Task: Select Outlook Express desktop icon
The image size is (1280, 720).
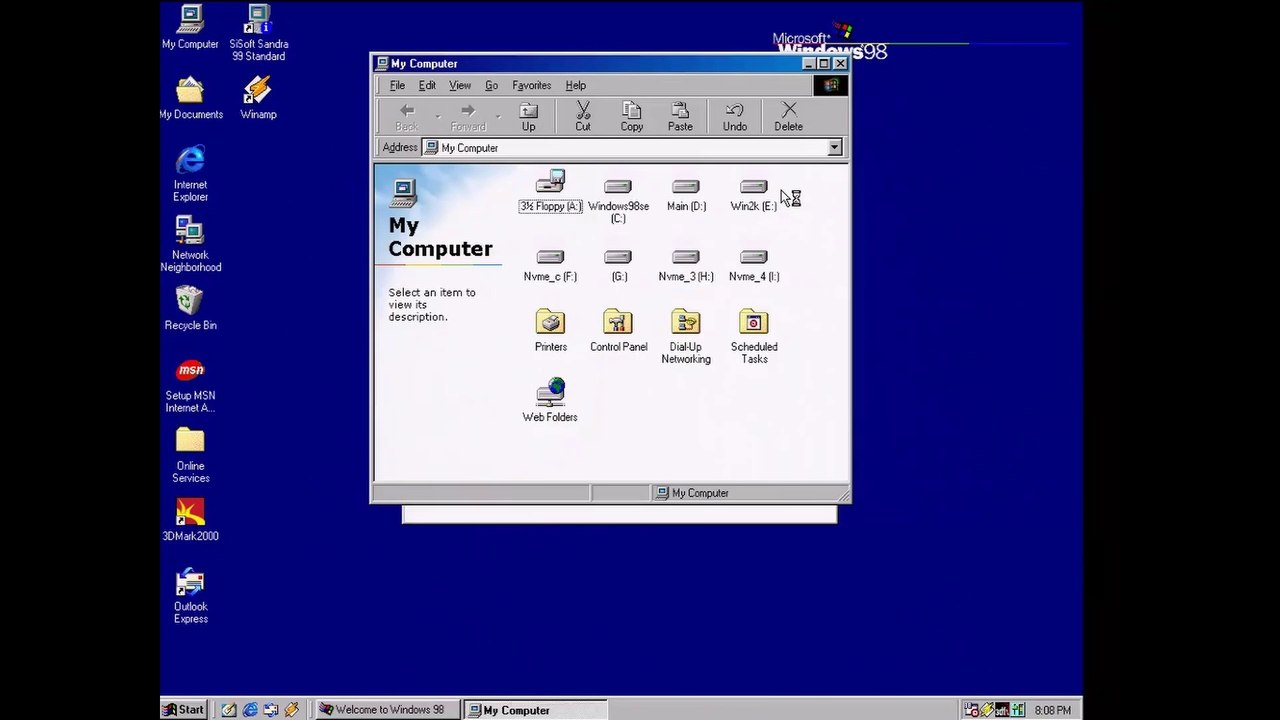Action: tap(190, 595)
